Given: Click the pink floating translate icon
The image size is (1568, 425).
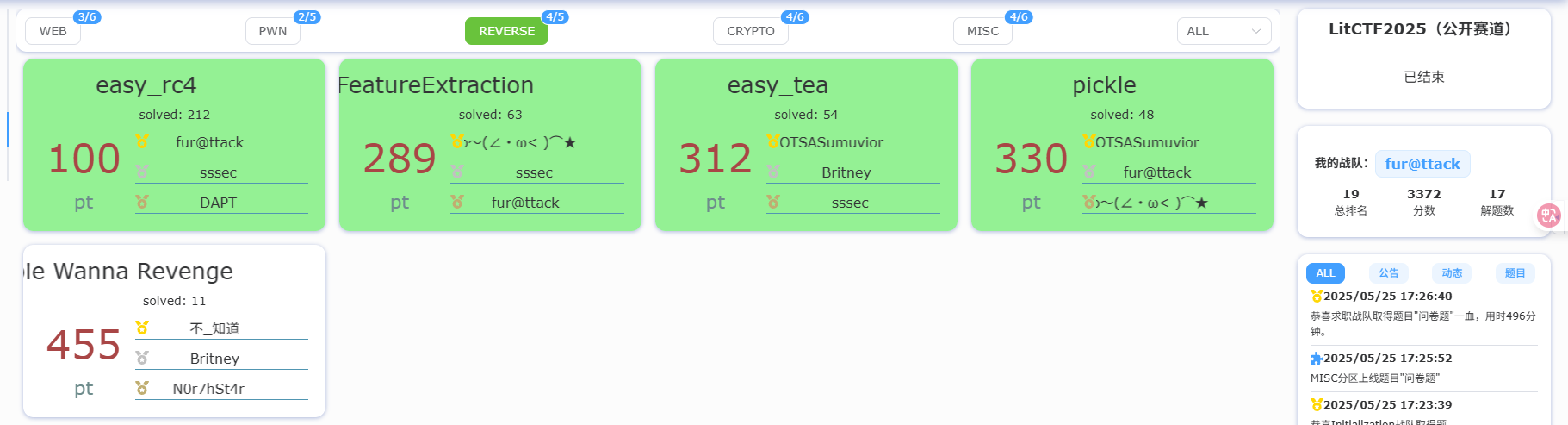Looking at the screenshot, I should pyautogui.click(x=1548, y=216).
